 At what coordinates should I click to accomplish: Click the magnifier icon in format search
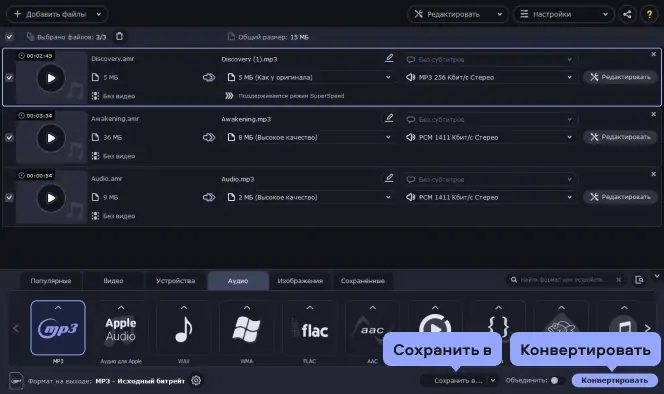click(x=514, y=280)
